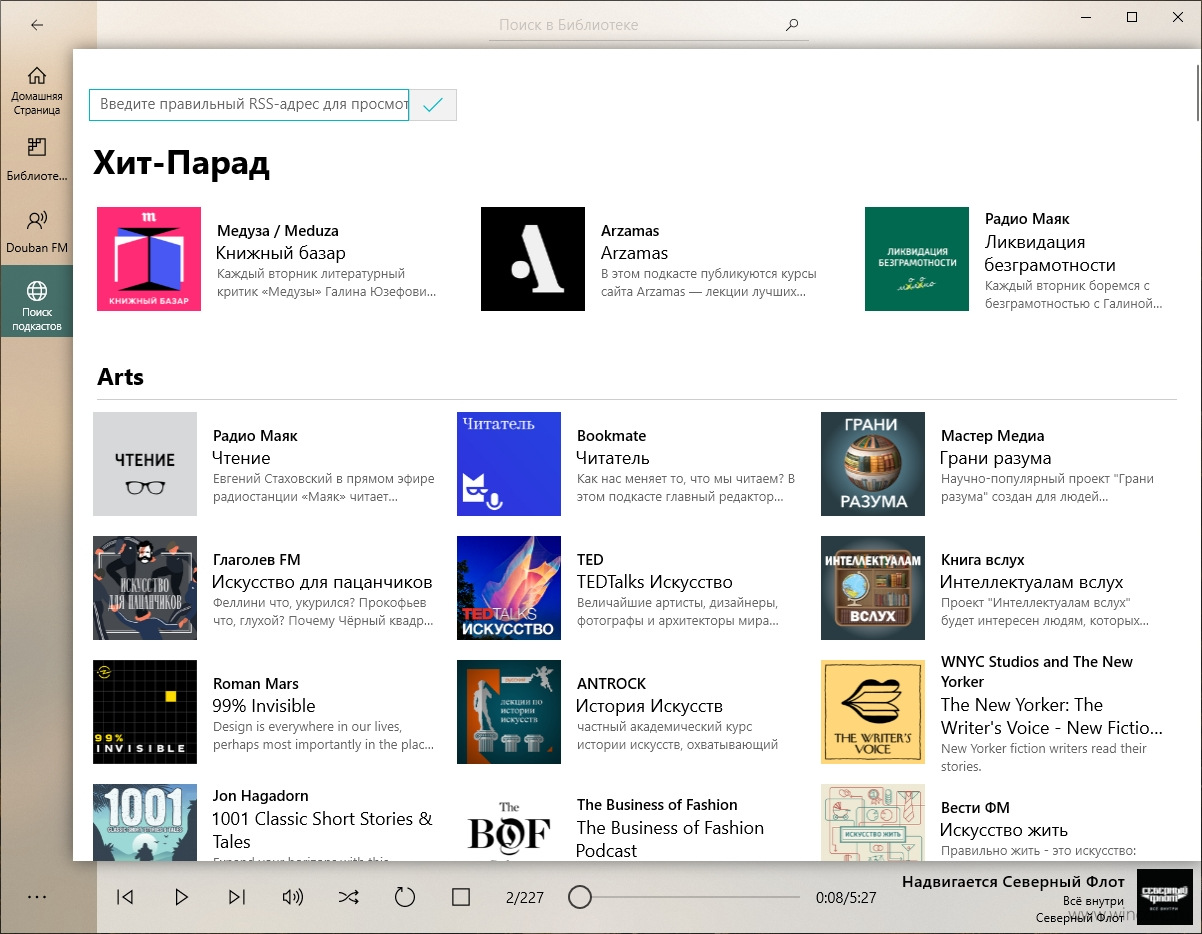The image size is (1202, 934).
Task: Confirm RSS address with the checkmark button
Action: (x=433, y=105)
